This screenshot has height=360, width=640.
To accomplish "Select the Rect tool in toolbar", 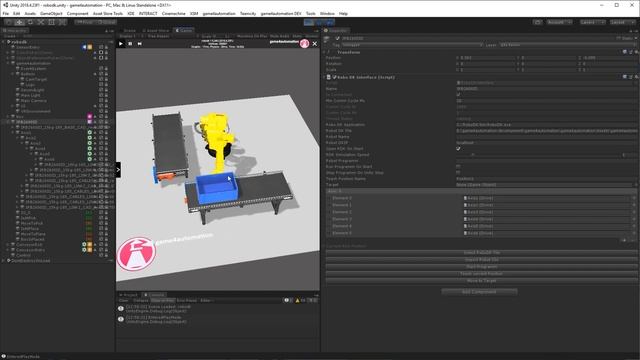I will 51,22.
